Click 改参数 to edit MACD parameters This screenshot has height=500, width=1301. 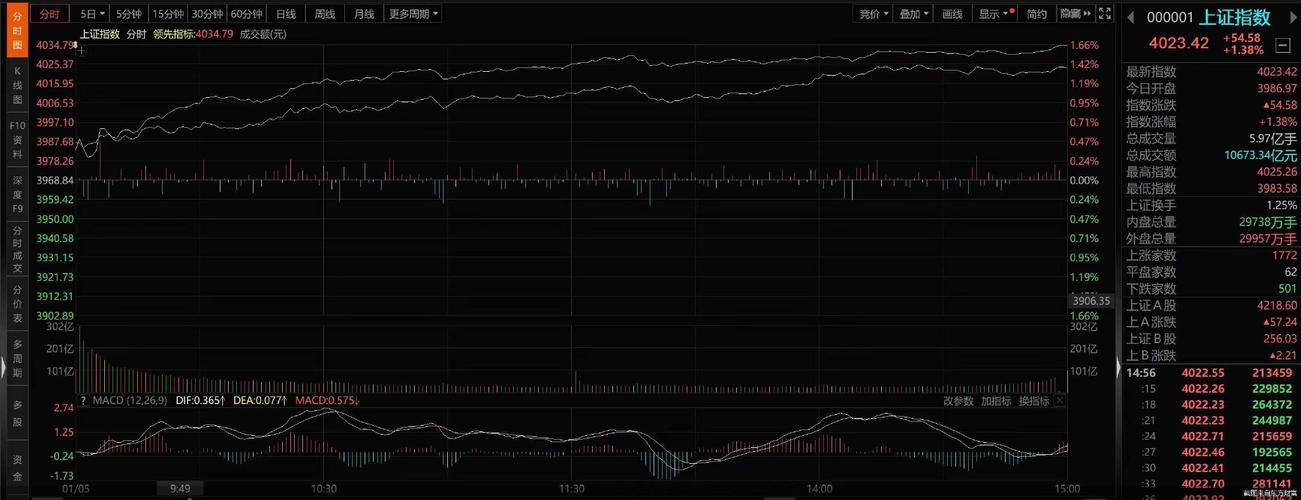click(957, 401)
